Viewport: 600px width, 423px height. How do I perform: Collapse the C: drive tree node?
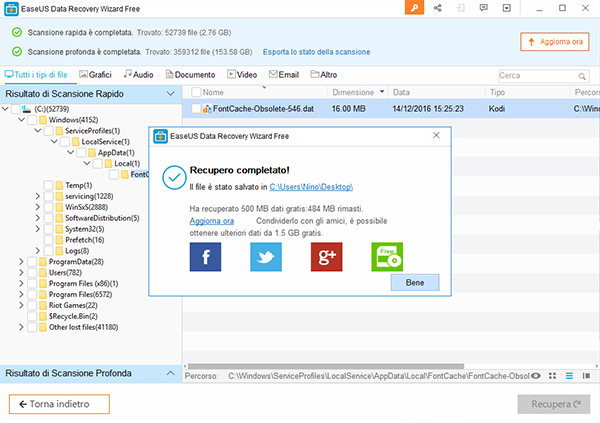coord(5,109)
